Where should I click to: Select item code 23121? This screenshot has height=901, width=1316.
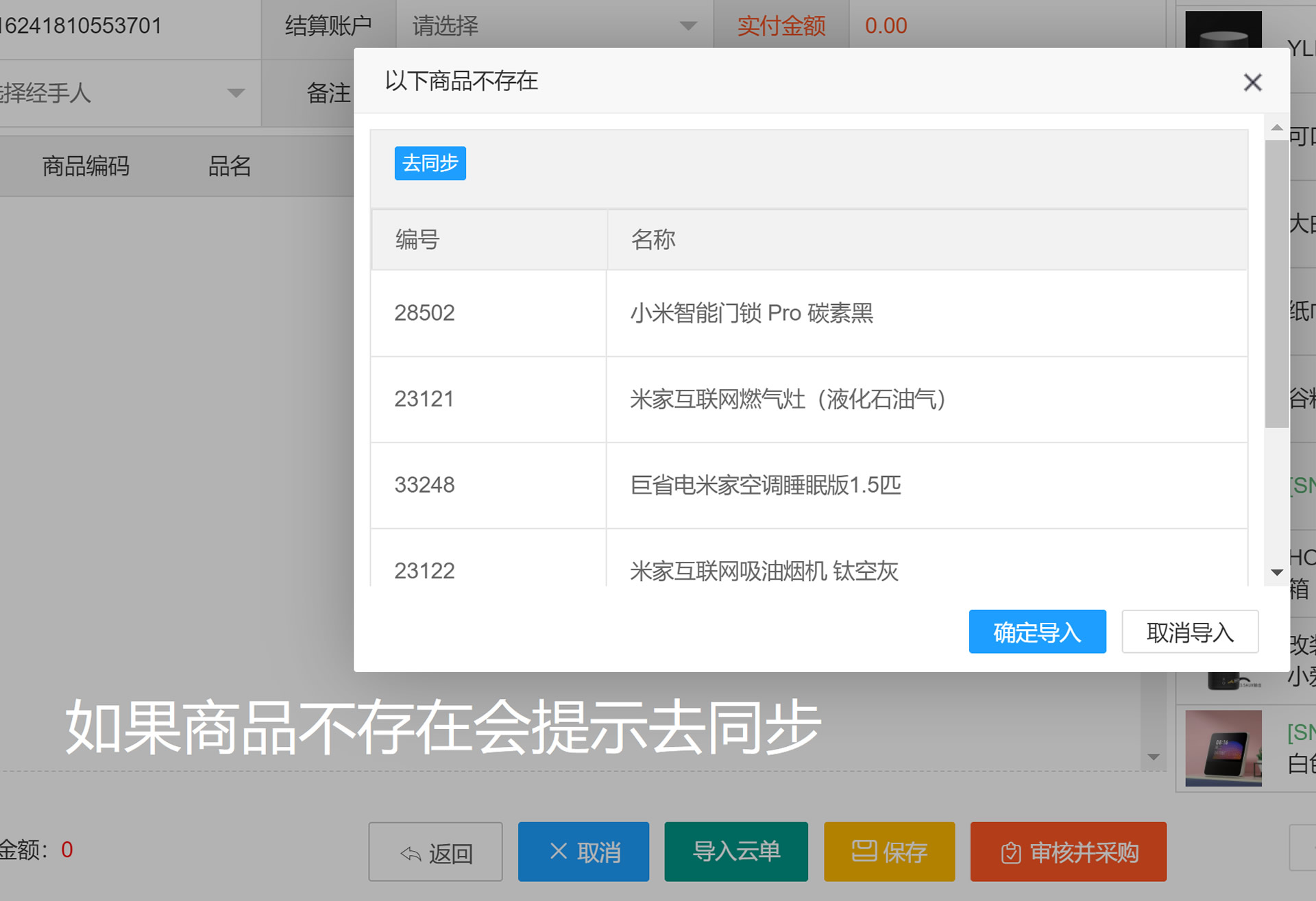coord(424,399)
